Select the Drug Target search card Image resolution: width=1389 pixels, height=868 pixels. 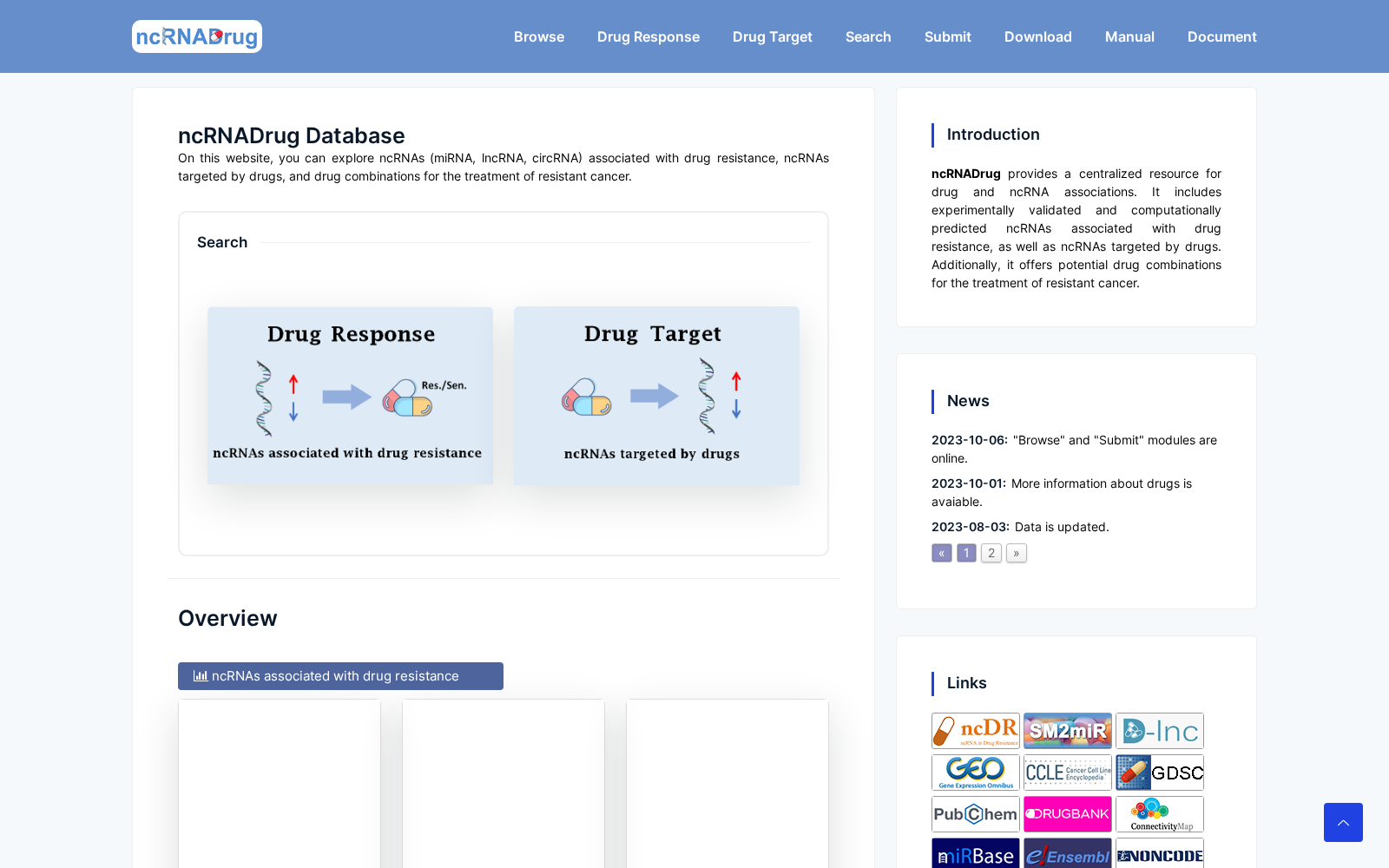(x=656, y=395)
